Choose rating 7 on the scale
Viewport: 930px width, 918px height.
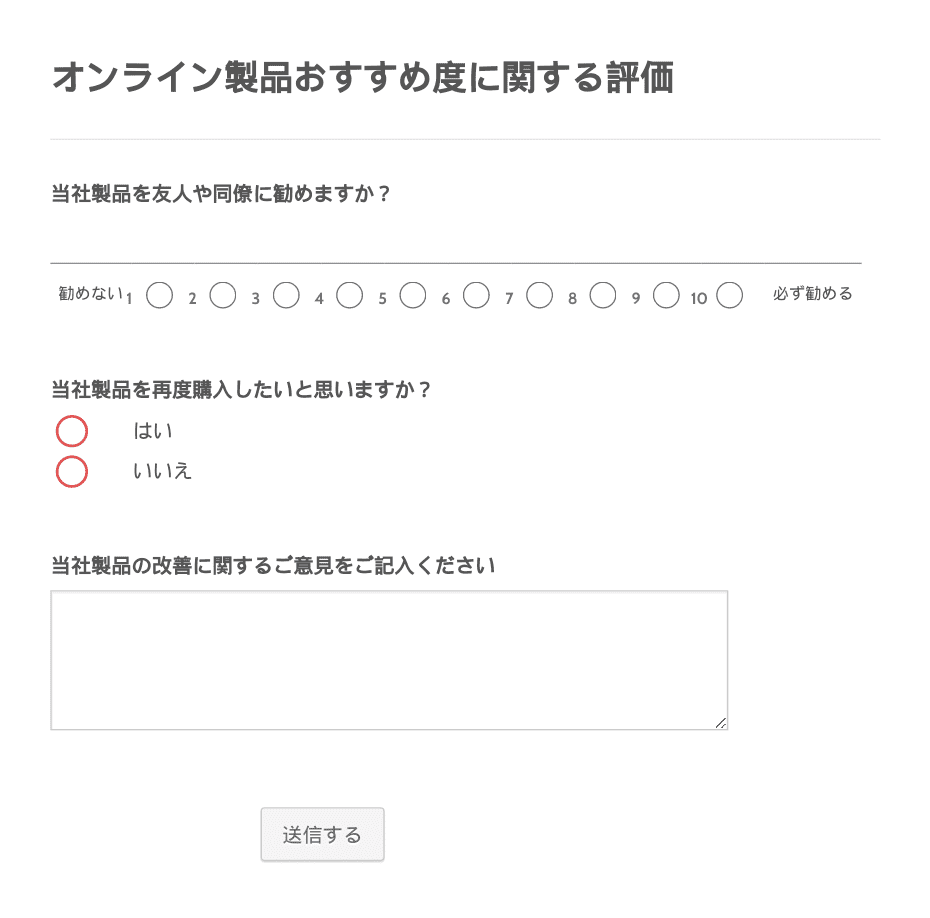540,295
